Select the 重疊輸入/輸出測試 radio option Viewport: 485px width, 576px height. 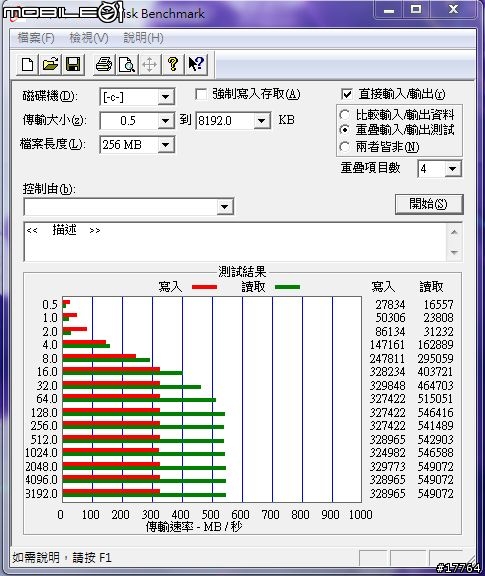pos(345,130)
